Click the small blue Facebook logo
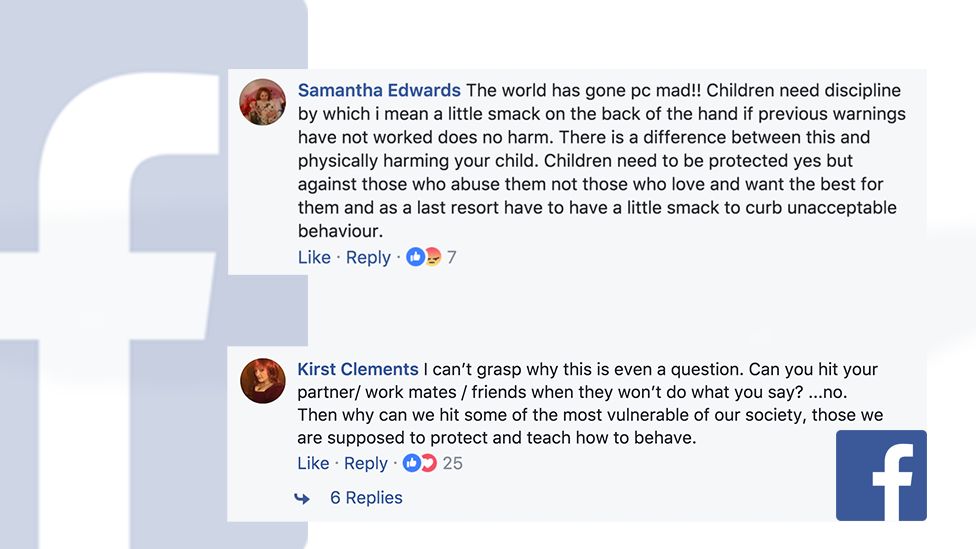 tap(881, 475)
